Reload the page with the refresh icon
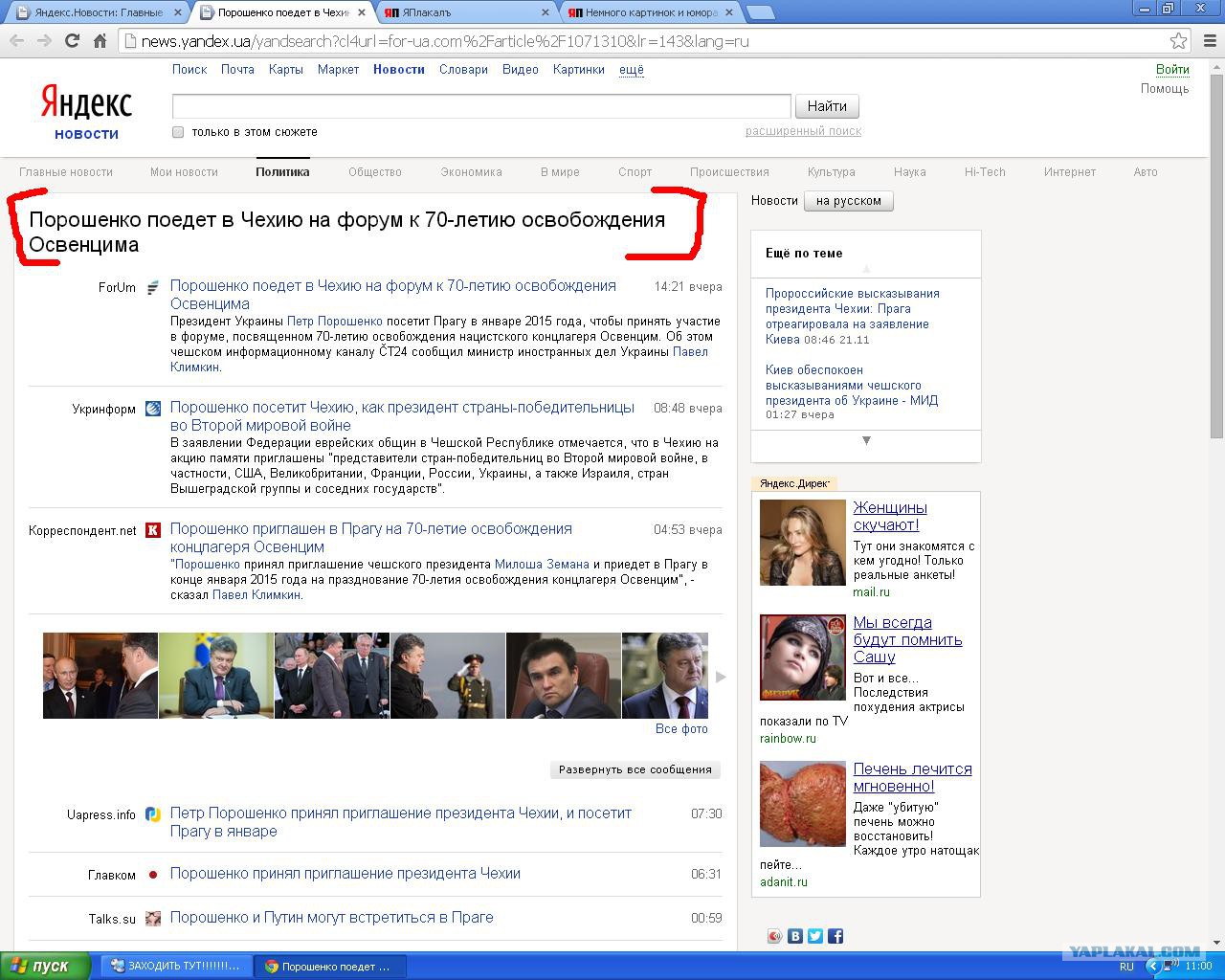Viewport: 1225px width, 980px height. click(72, 40)
